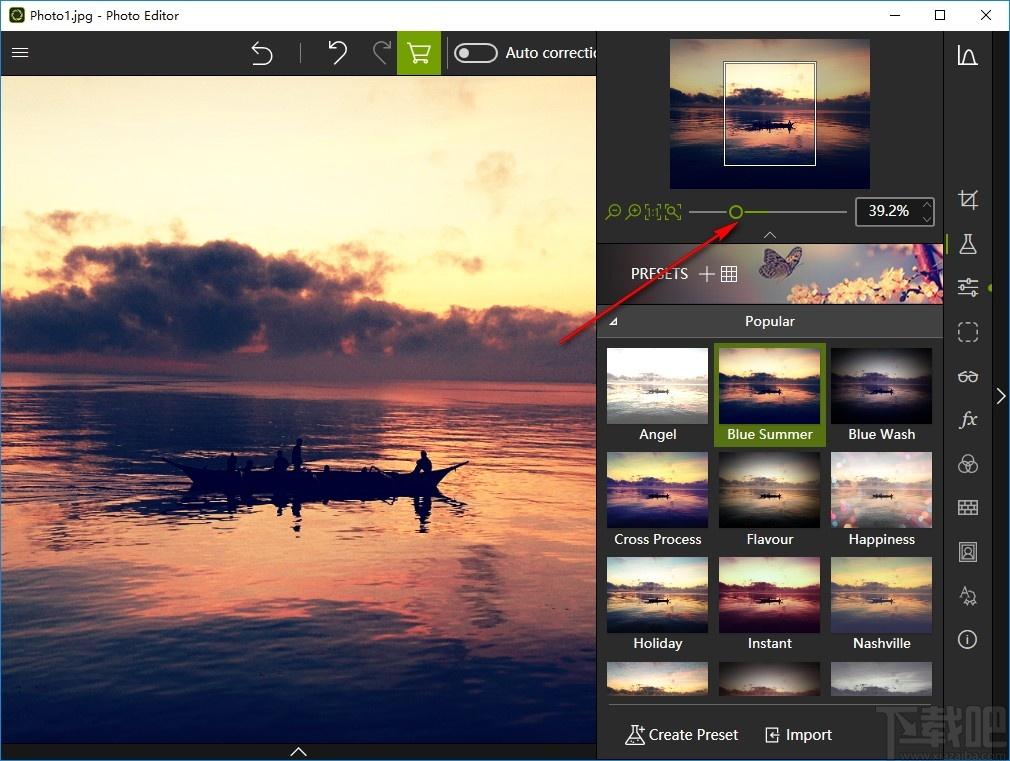Open the histogram panel icon
The image size is (1010, 761).
tap(967, 55)
